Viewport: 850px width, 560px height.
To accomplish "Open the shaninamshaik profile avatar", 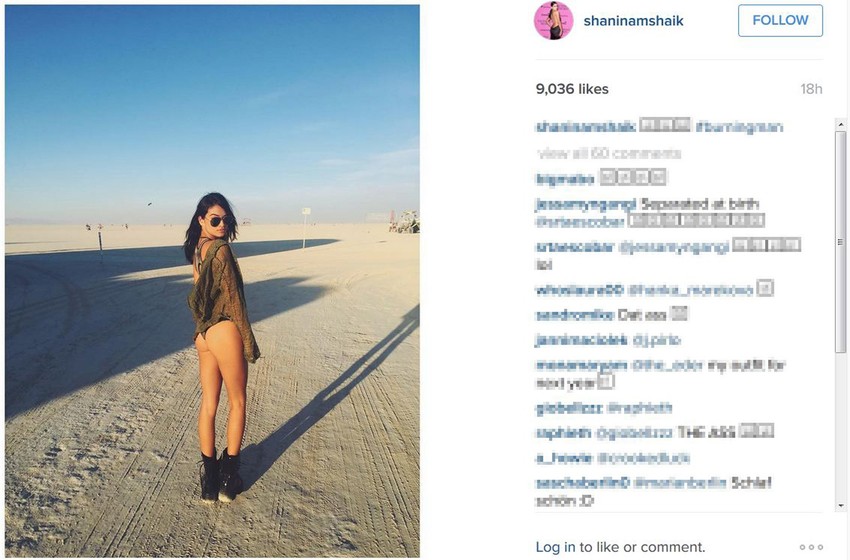I will 553,21.
